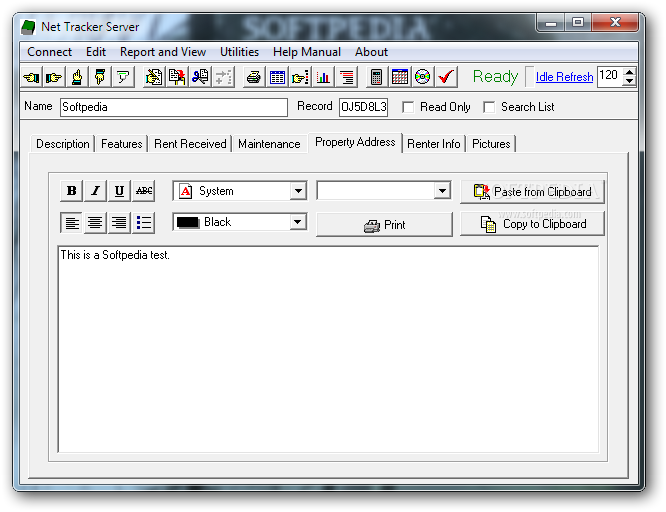
Task: Click Copy to Clipboard button
Action: pos(532,224)
